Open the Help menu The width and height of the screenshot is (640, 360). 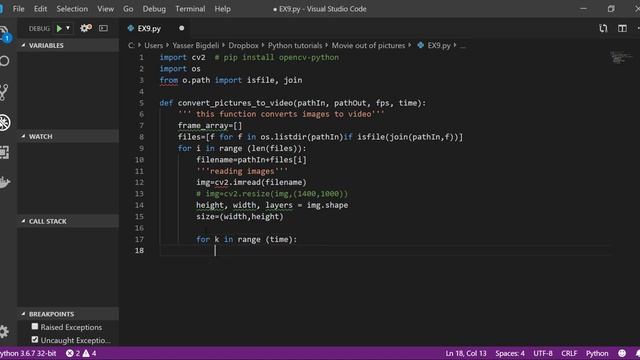(x=222, y=9)
